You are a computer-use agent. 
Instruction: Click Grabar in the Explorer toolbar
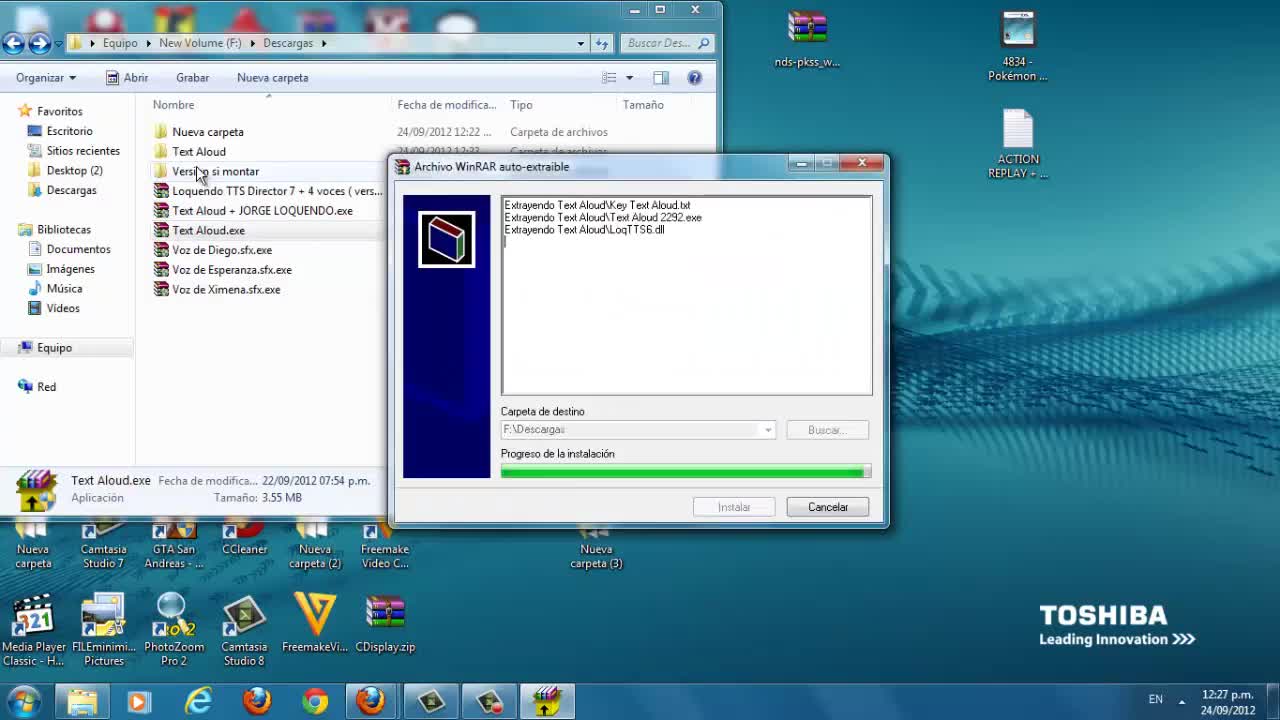tap(193, 78)
